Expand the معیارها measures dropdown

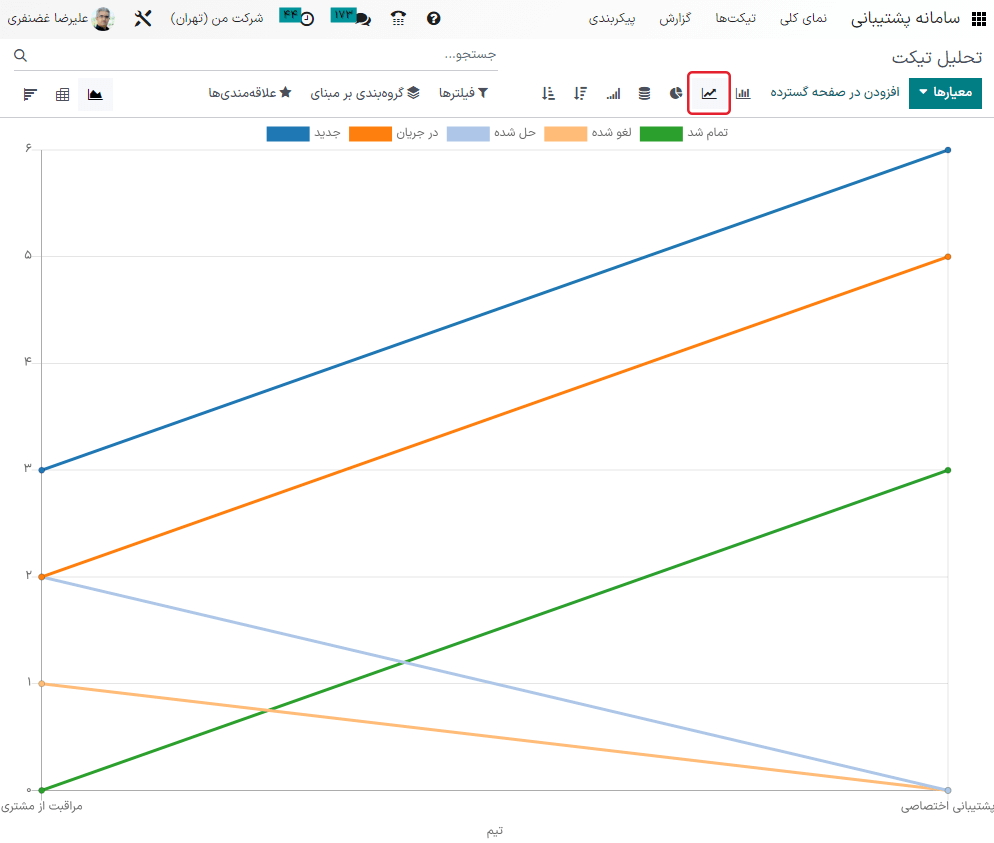coord(945,93)
